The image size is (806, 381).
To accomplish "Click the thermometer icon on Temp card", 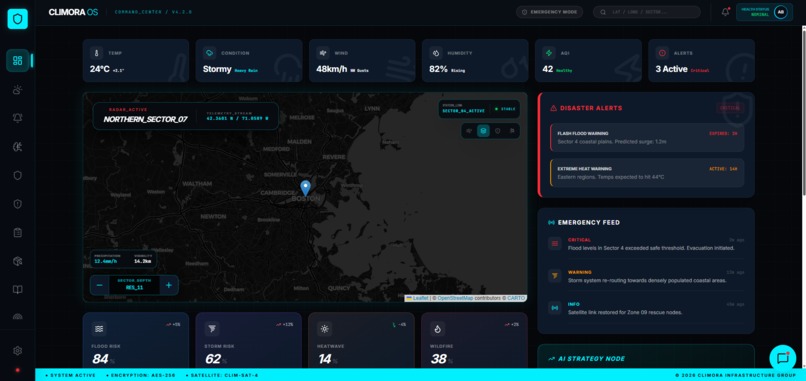I will (96, 53).
